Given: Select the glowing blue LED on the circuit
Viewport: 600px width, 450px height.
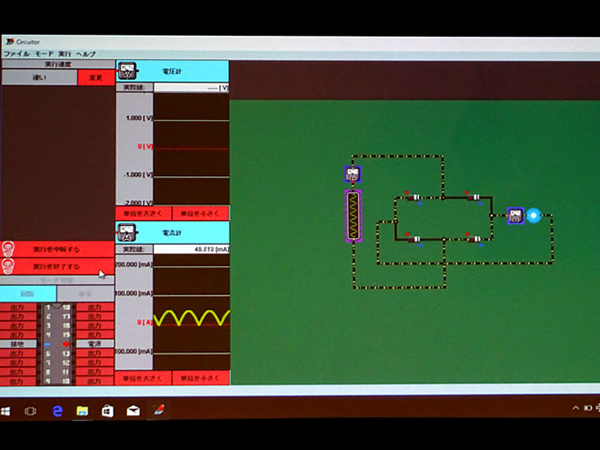Looking at the screenshot, I should point(533,215).
